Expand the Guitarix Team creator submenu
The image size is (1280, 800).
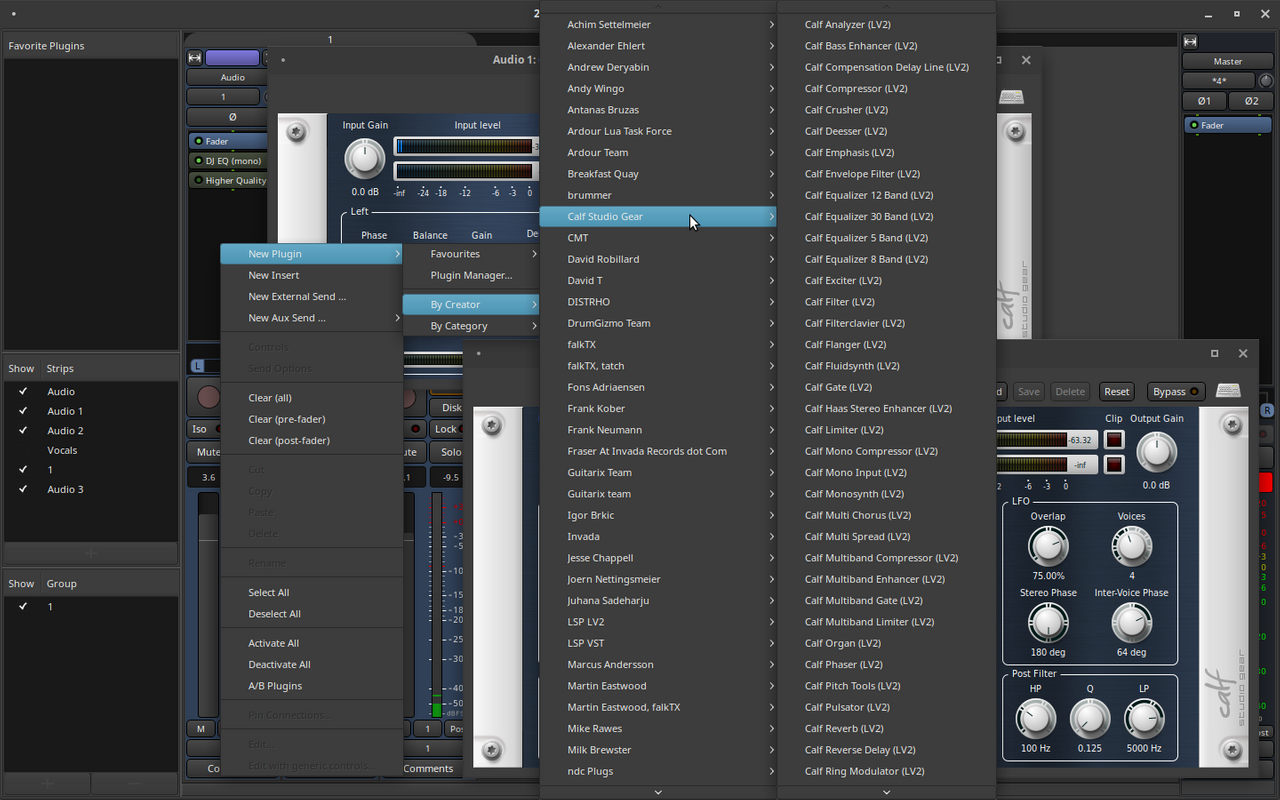pyautogui.click(x=600, y=472)
